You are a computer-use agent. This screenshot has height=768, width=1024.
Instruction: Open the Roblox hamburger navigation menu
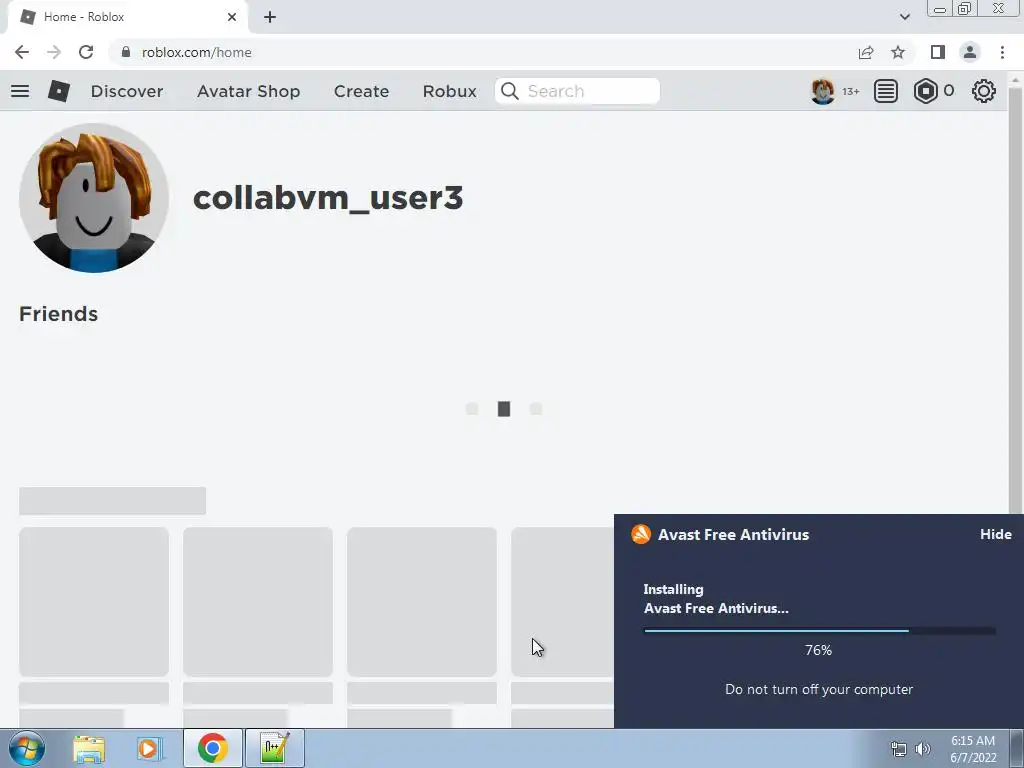[x=20, y=91]
